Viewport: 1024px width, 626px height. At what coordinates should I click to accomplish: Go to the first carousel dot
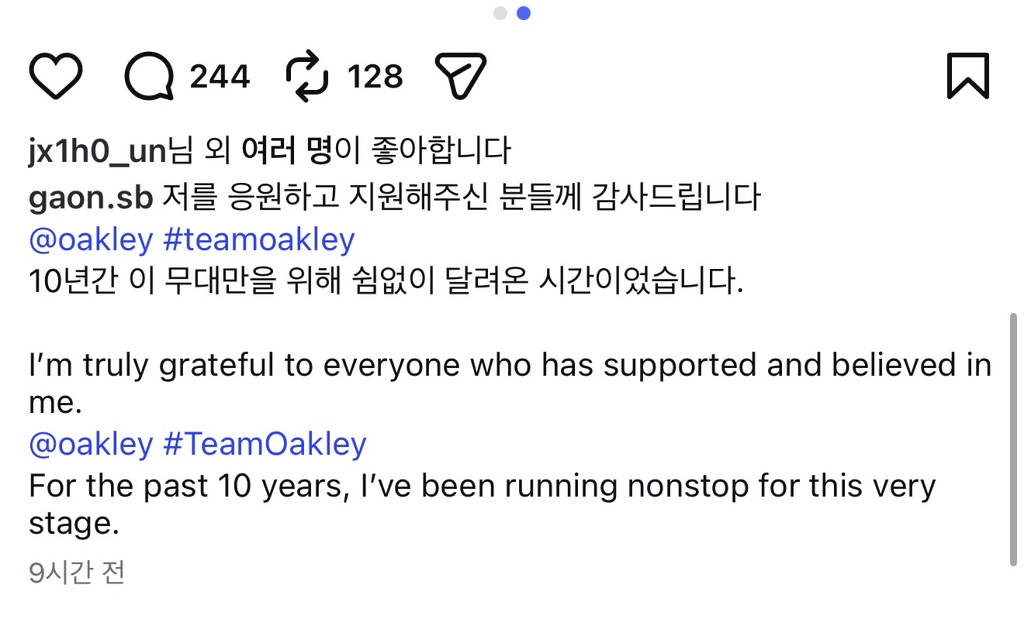tap(501, 13)
